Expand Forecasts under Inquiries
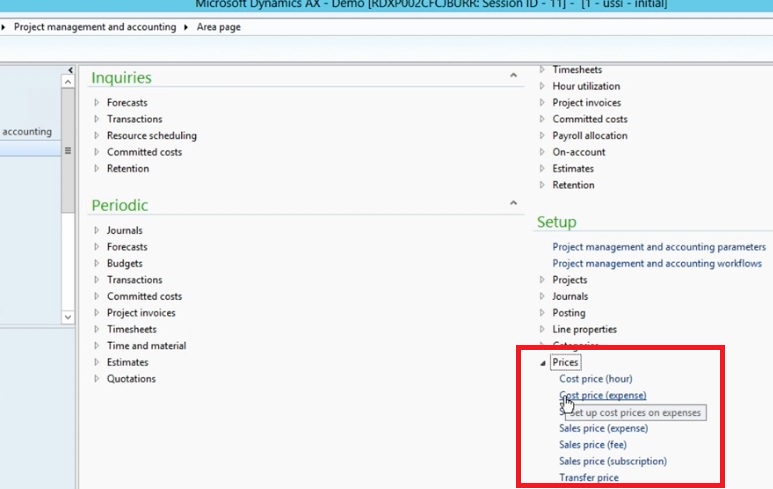The image size is (773, 489). [x=97, y=103]
